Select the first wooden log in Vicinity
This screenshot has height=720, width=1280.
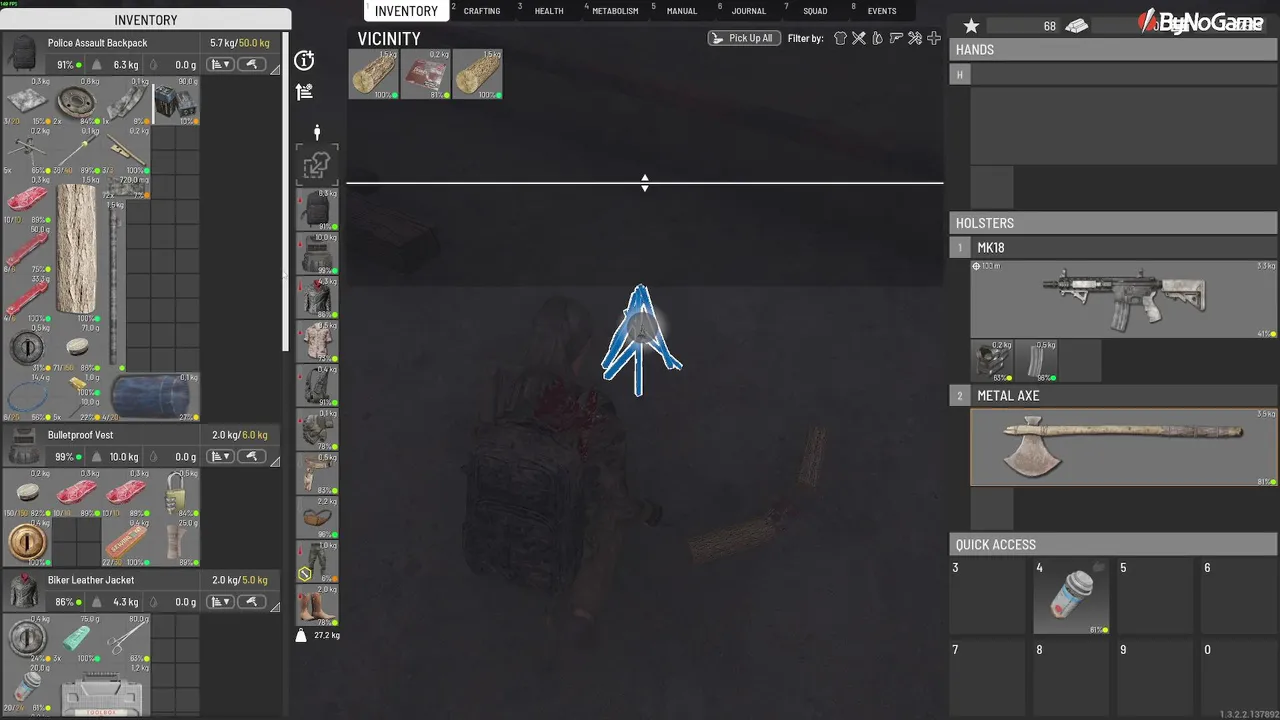coord(373,74)
